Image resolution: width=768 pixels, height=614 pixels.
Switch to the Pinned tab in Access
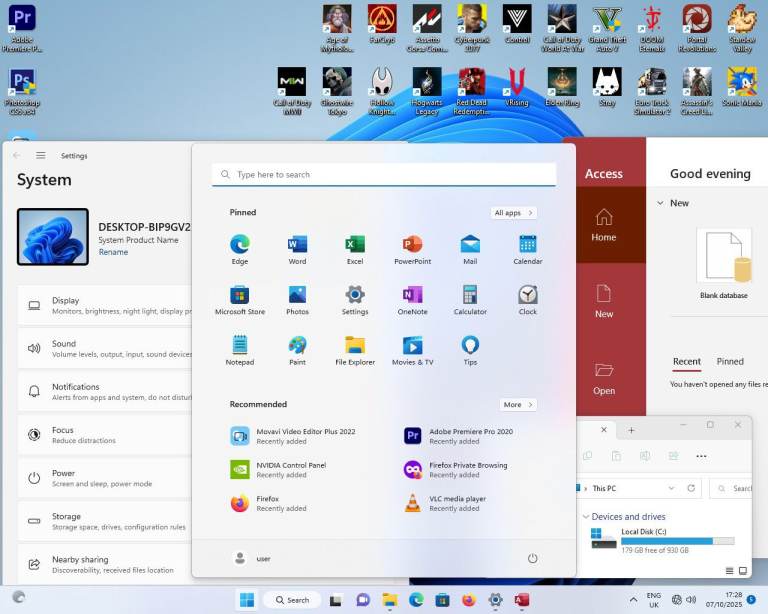(x=730, y=362)
